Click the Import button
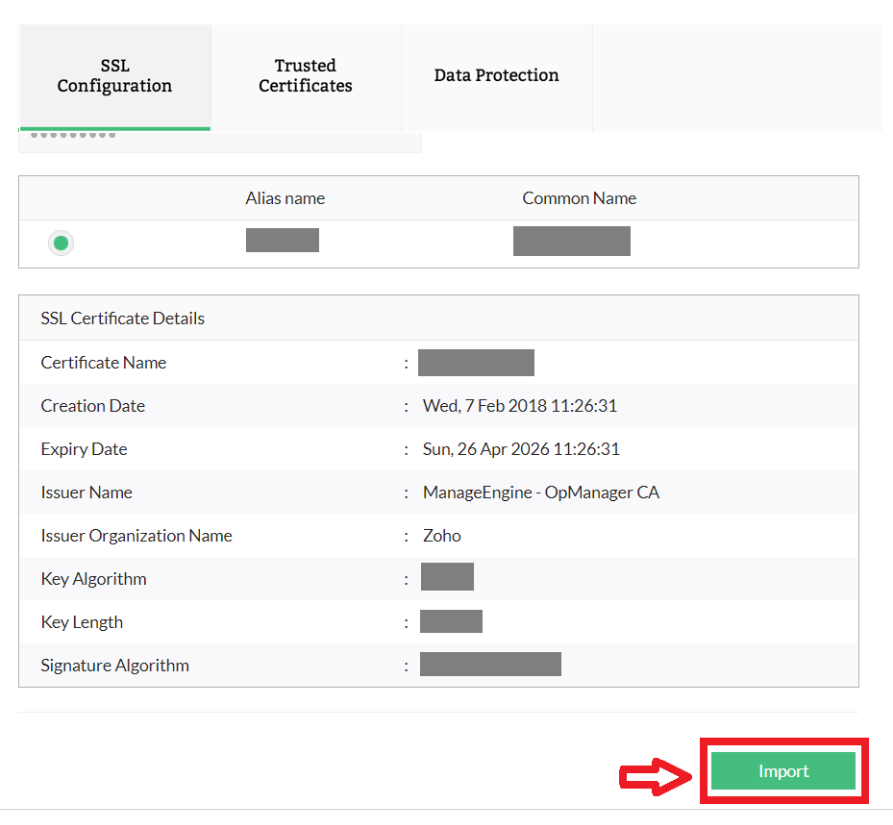 783,771
